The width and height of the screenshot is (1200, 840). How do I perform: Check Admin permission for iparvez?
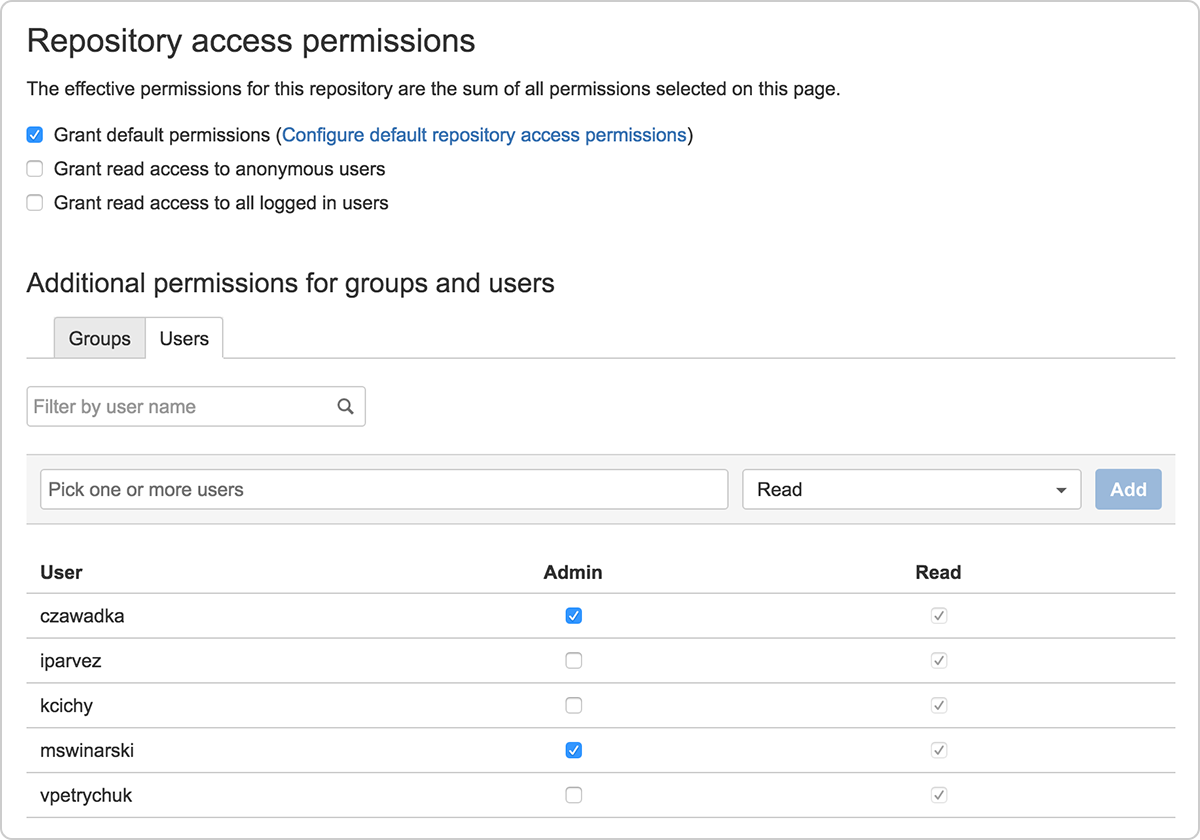pyautogui.click(x=573, y=661)
